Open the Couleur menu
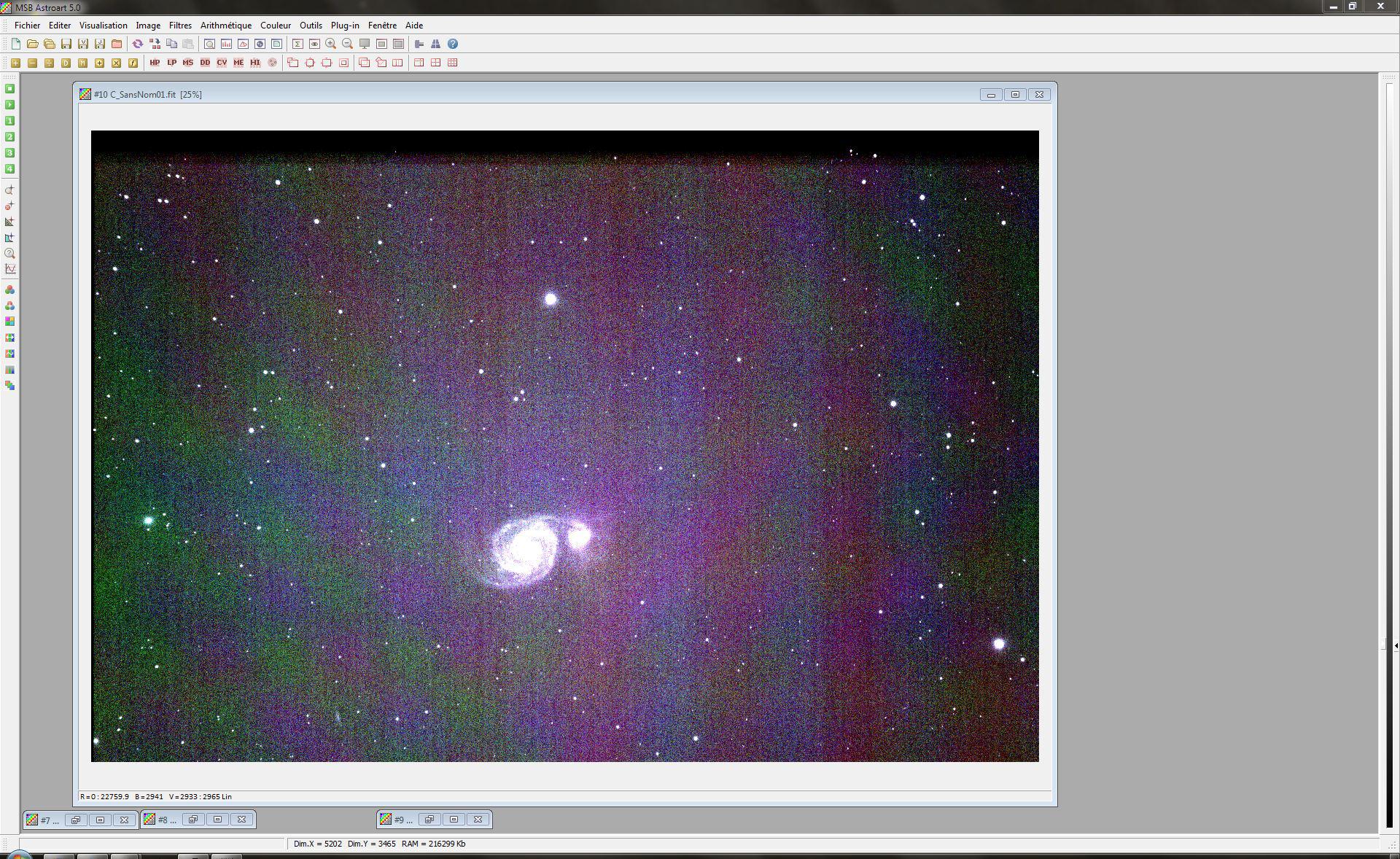The height and width of the screenshot is (859, 1400). [x=276, y=25]
